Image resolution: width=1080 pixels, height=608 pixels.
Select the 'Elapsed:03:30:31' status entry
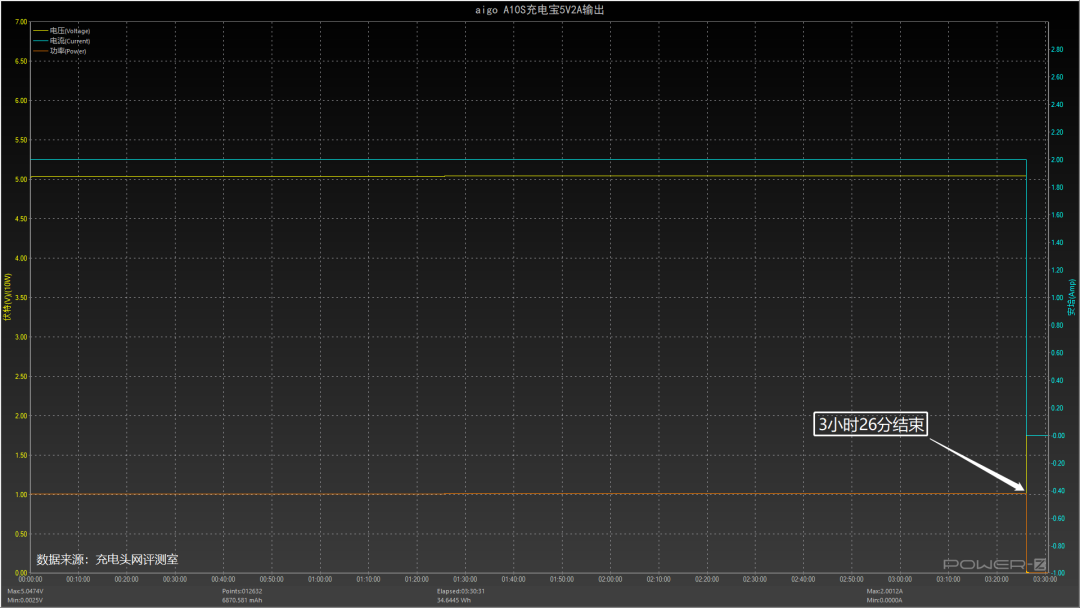point(461,591)
